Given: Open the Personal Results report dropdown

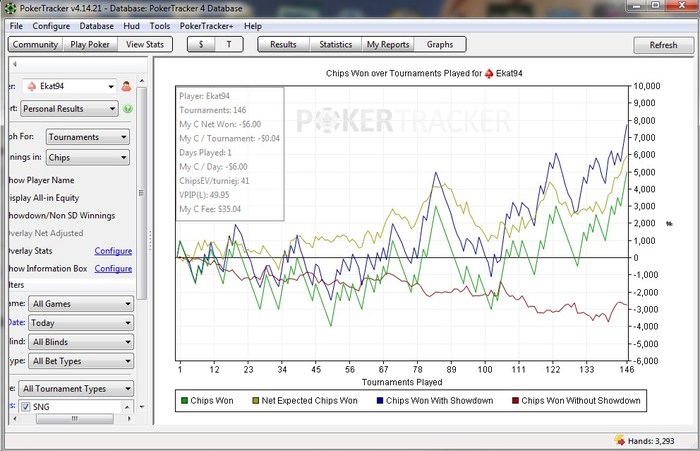Looking at the screenshot, I should pyautogui.click(x=69, y=109).
